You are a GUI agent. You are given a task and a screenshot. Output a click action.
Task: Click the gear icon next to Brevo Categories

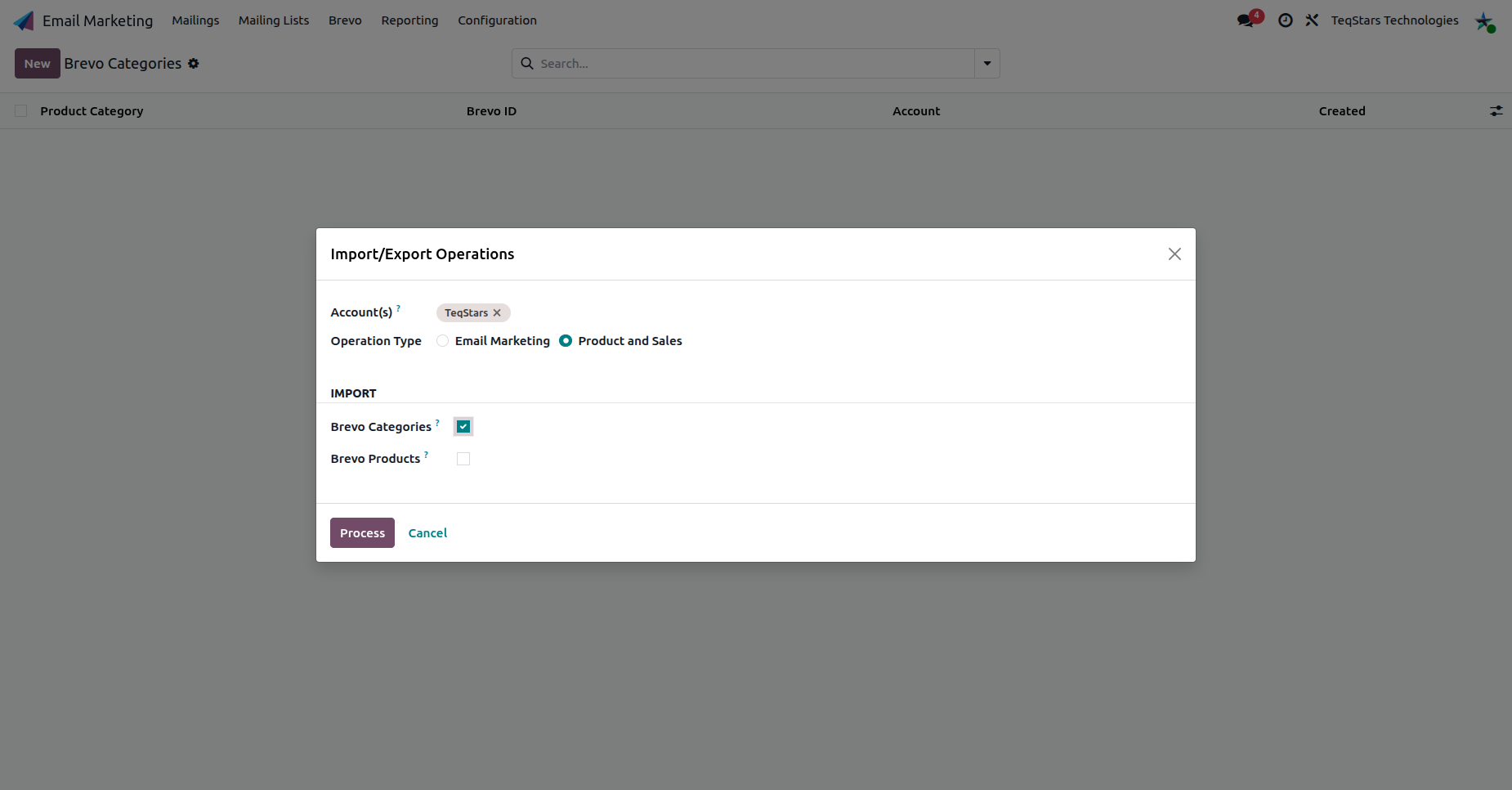[x=194, y=63]
